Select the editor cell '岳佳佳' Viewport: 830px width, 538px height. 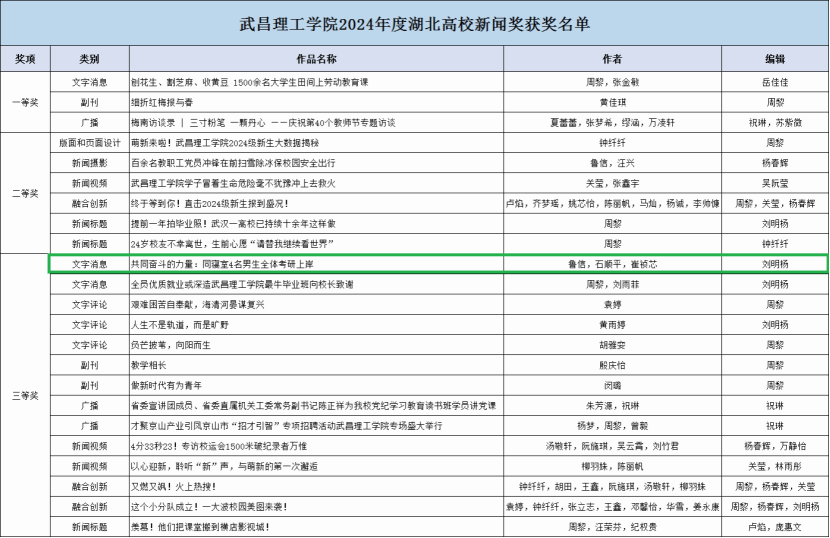click(x=775, y=82)
